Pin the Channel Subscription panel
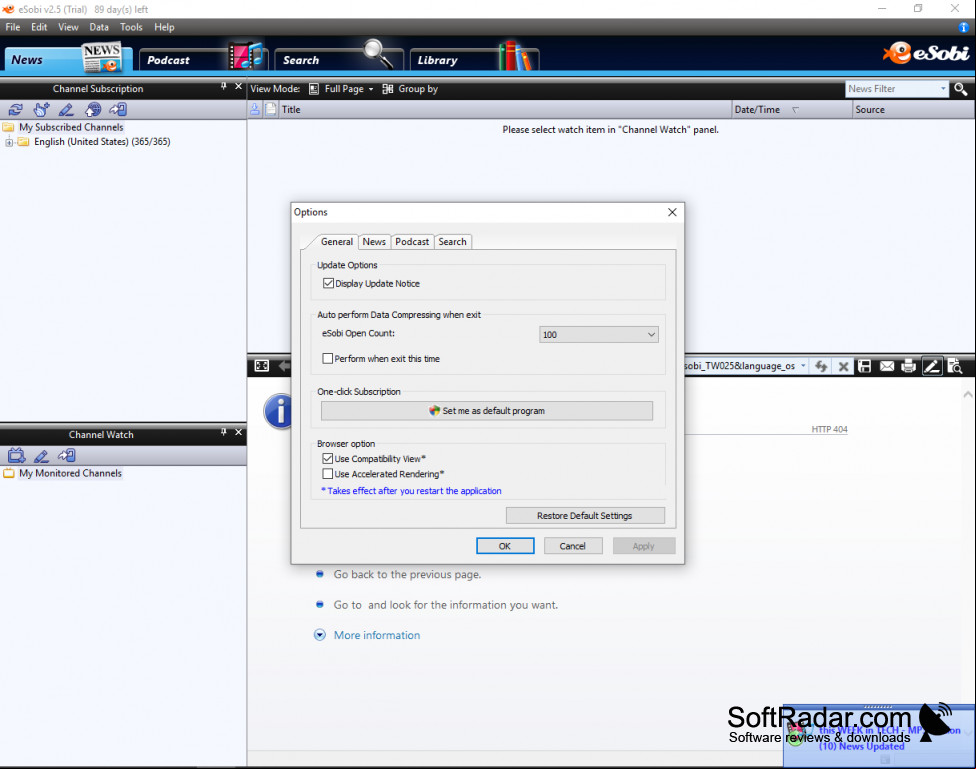The width and height of the screenshot is (976, 769). (223, 87)
